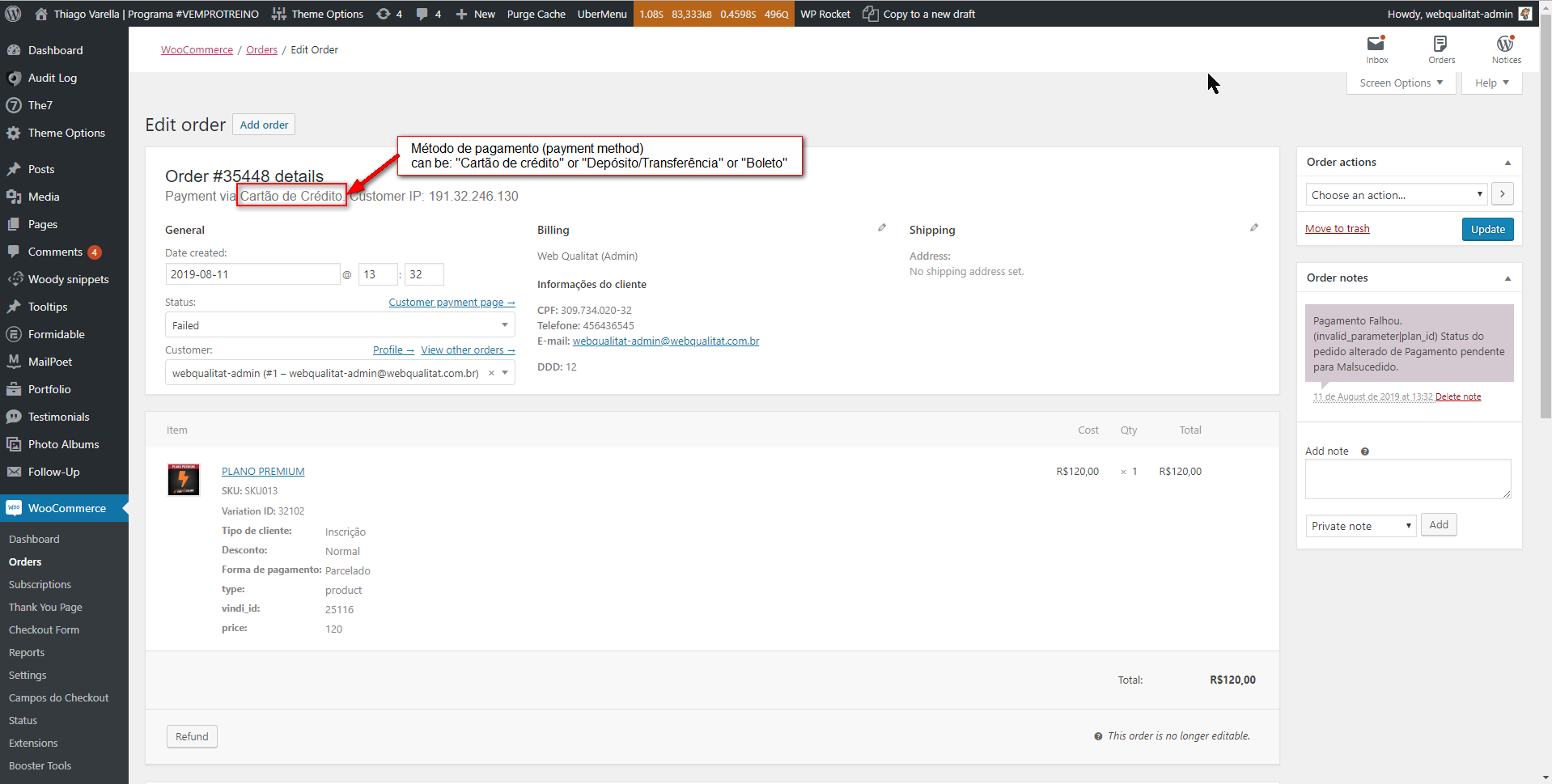Open Tooltips icon in sidebar
The height and width of the screenshot is (784, 1552).
14,307
